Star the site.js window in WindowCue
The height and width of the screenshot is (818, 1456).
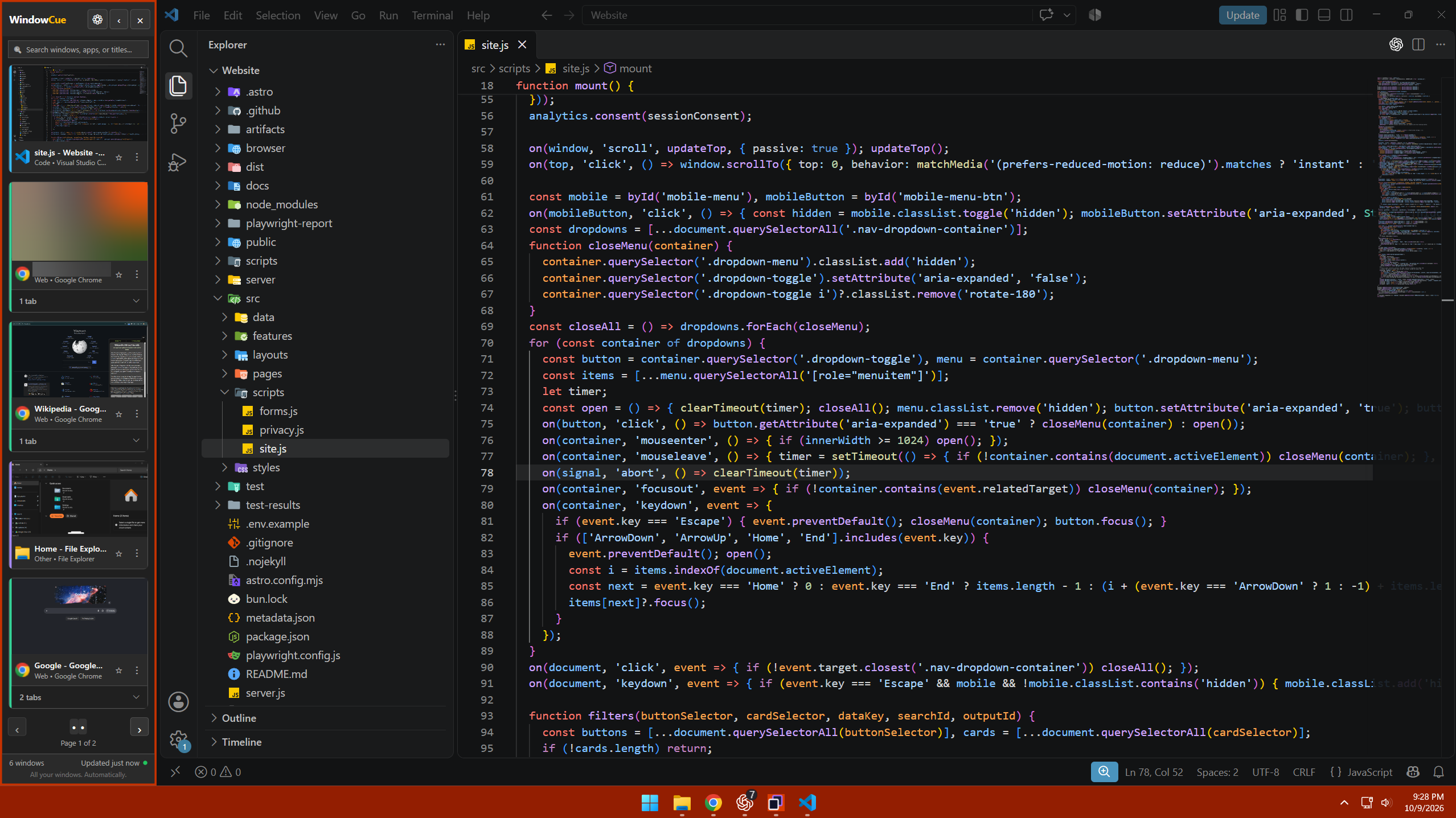coord(119,158)
